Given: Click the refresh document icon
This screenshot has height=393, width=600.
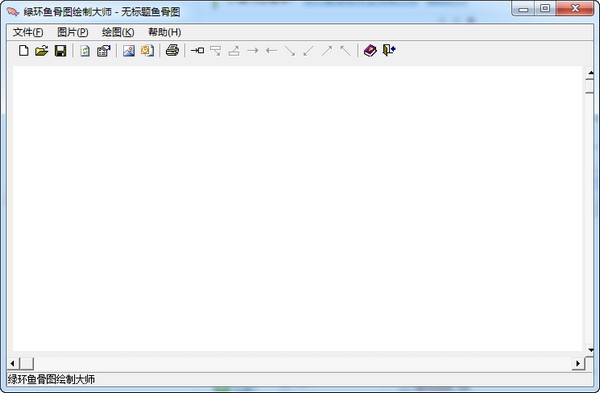Looking at the screenshot, I should coord(85,51).
